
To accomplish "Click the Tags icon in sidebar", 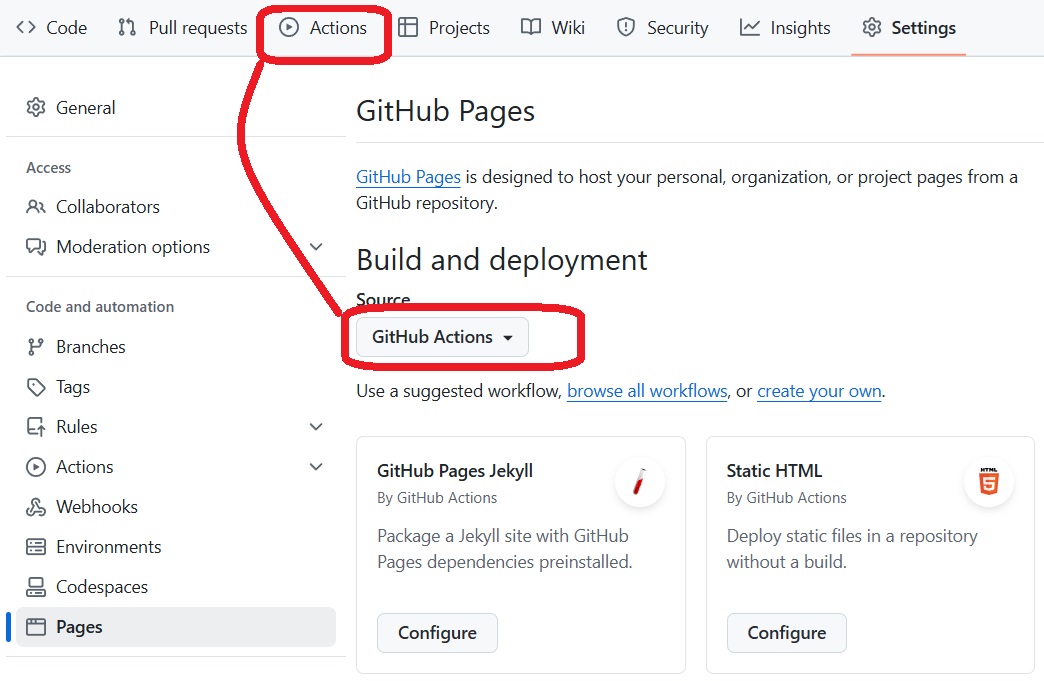I will [x=36, y=387].
